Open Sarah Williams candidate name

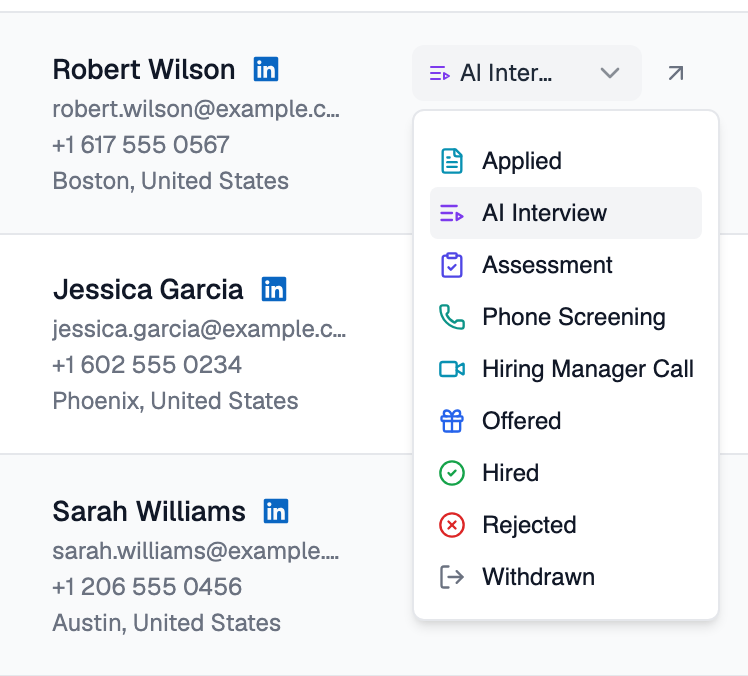coord(149,511)
